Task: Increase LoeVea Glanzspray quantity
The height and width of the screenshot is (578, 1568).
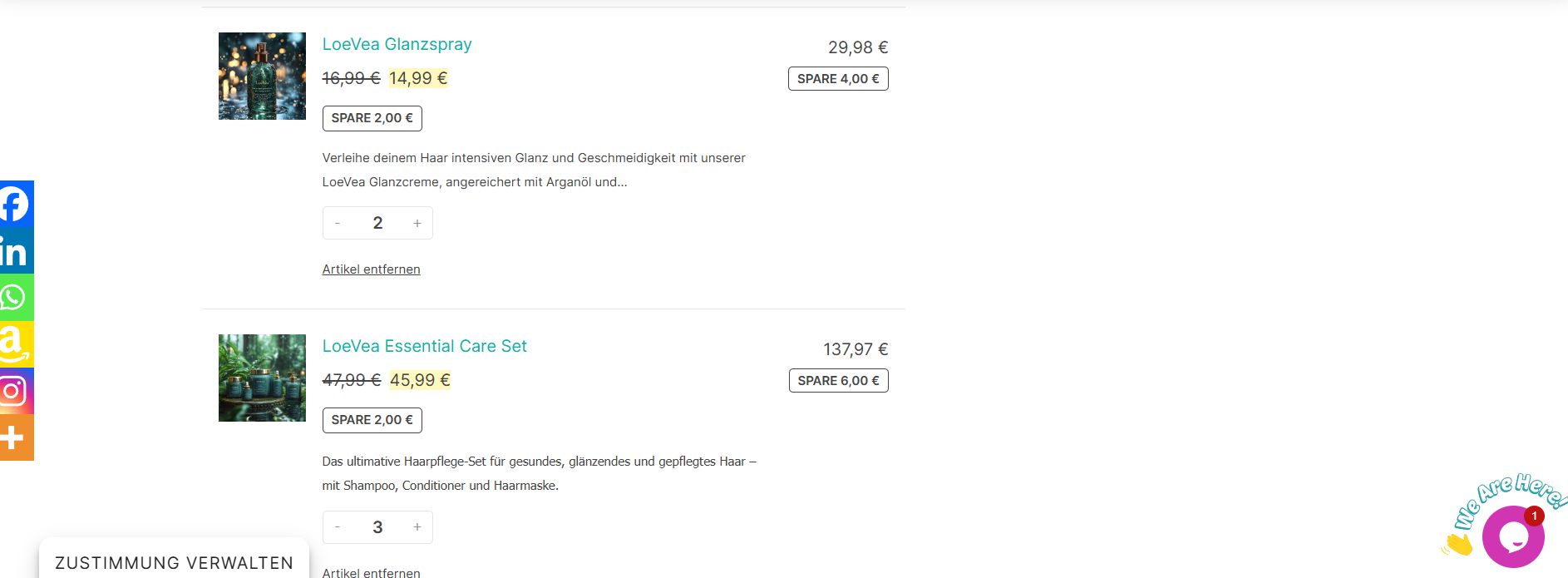Action: pos(417,223)
